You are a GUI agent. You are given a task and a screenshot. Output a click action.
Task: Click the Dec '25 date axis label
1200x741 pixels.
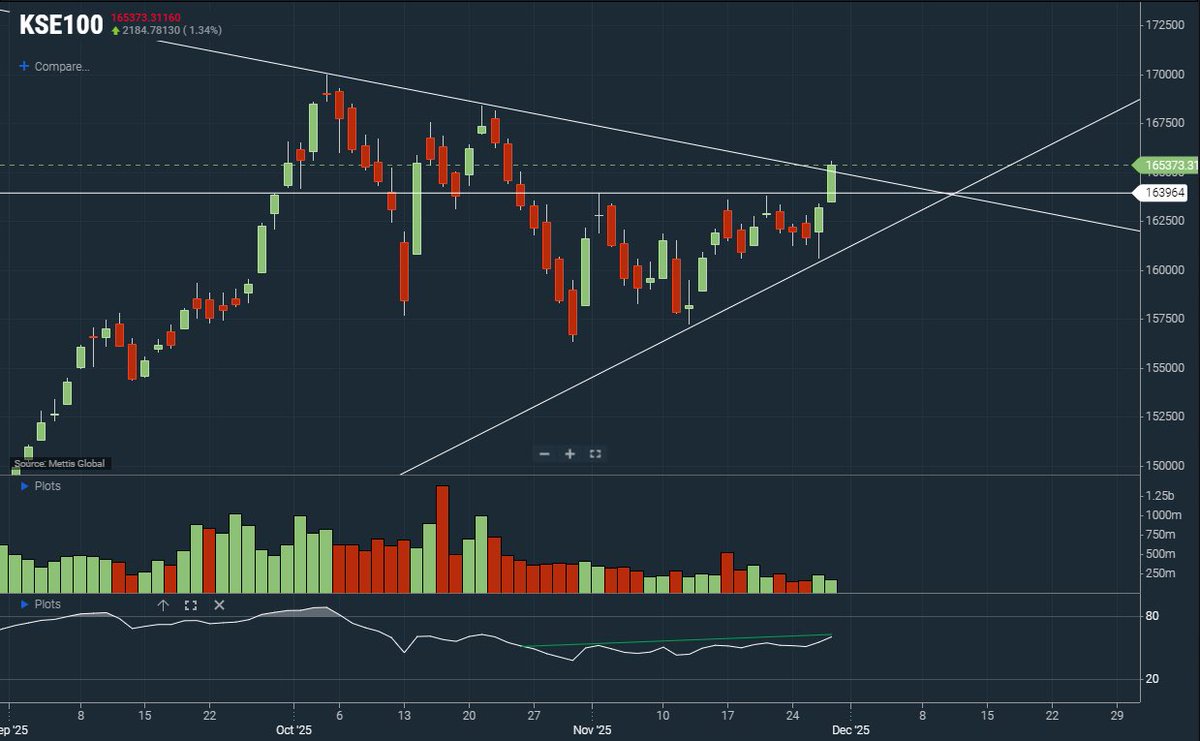(850, 730)
